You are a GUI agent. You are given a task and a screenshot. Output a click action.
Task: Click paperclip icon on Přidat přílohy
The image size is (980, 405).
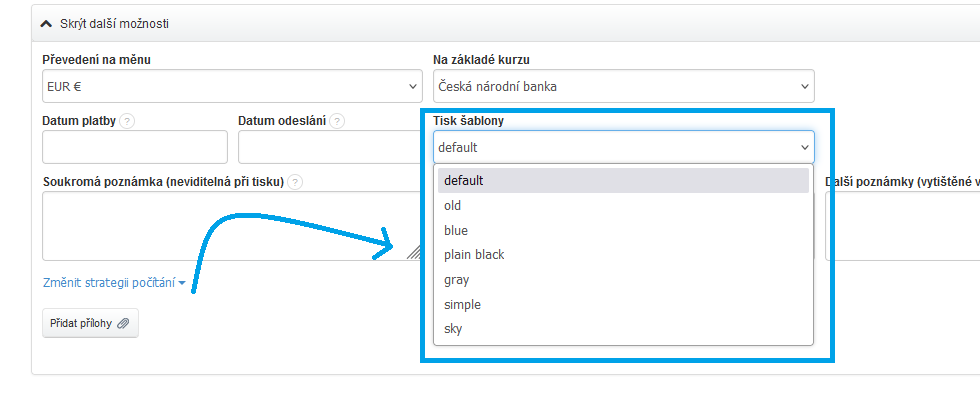click(x=123, y=323)
